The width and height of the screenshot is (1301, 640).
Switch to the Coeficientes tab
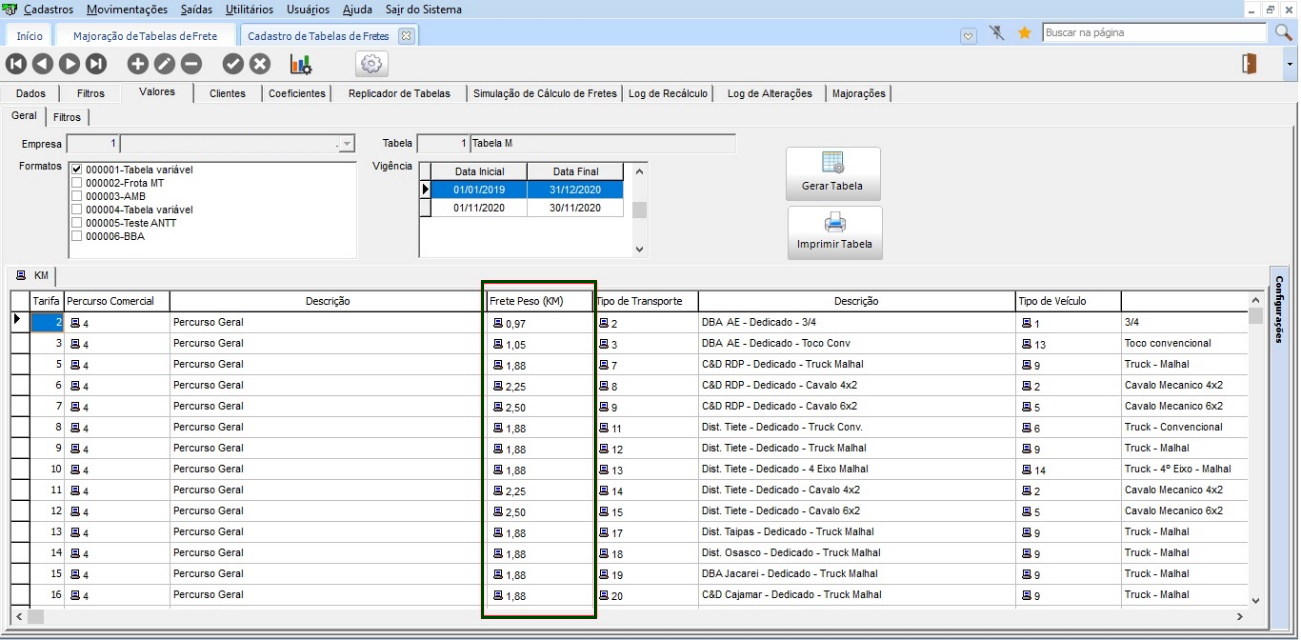297,93
